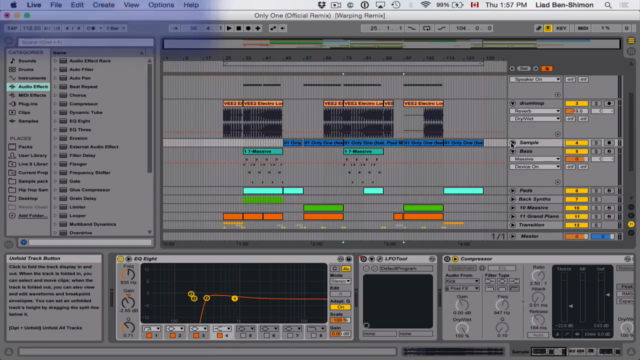Click the Compressor Sidechain button
This screenshot has height=360, width=640.
pos(462,268)
